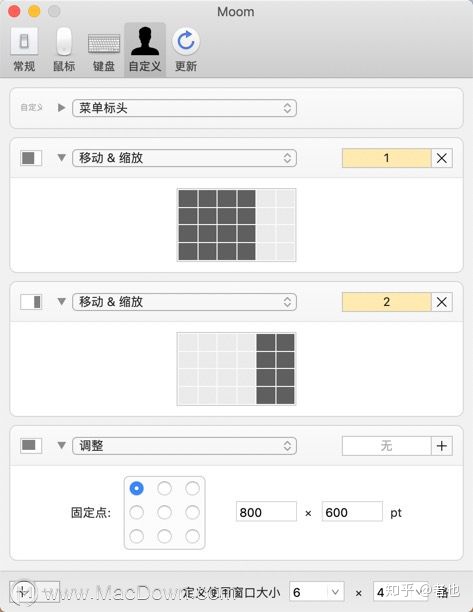The image size is (473, 612).
Task: Expand the 菜单标头 row disclosure triangle
Action: [61, 108]
